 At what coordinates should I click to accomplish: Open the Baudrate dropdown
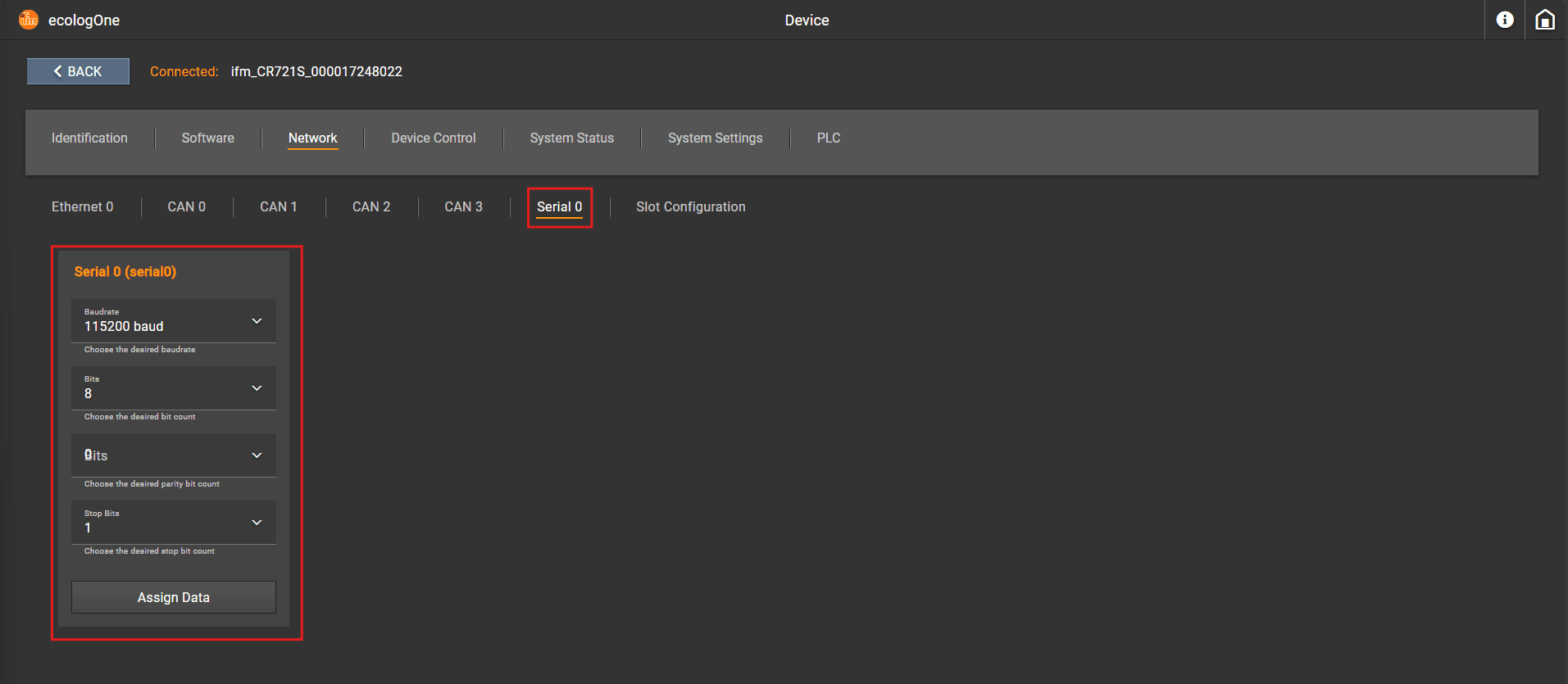174,321
